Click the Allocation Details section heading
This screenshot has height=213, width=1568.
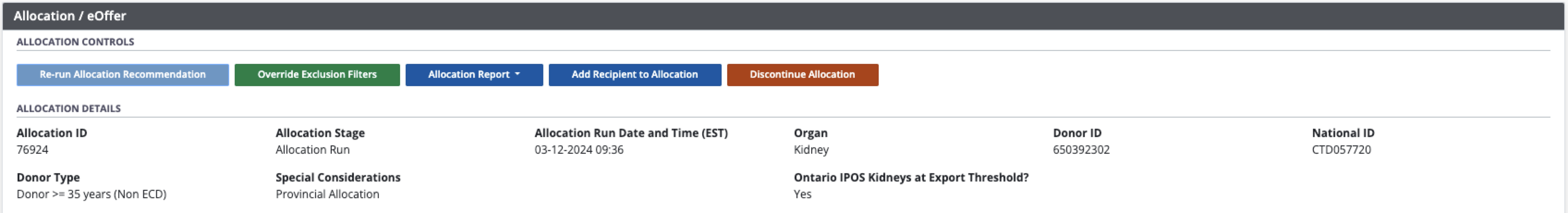click(68, 108)
